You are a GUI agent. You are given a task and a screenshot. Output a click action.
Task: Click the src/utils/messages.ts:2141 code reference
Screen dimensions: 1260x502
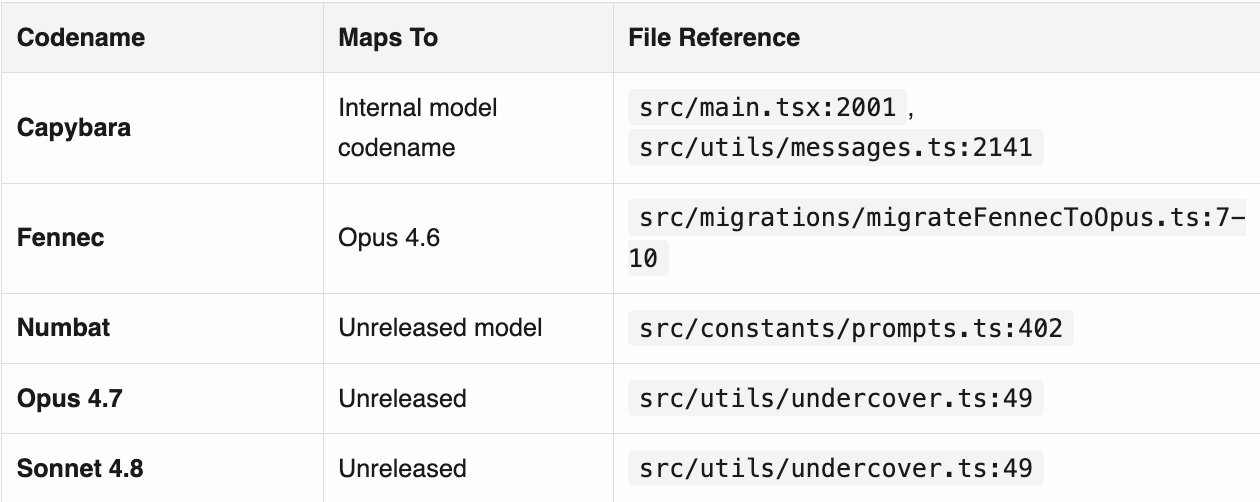point(836,148)
